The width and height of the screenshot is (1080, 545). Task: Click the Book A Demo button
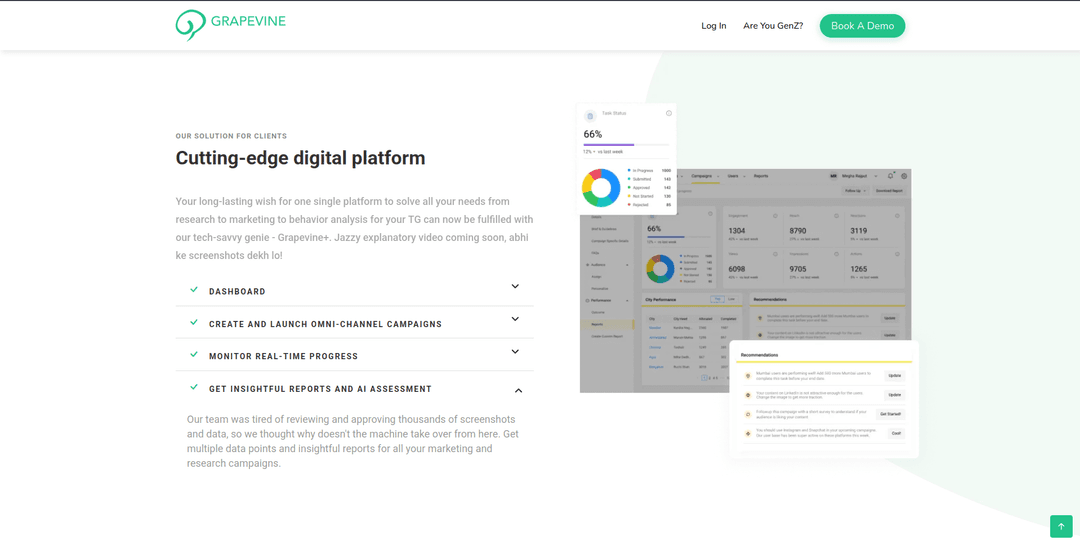click(x=862, y=26)
